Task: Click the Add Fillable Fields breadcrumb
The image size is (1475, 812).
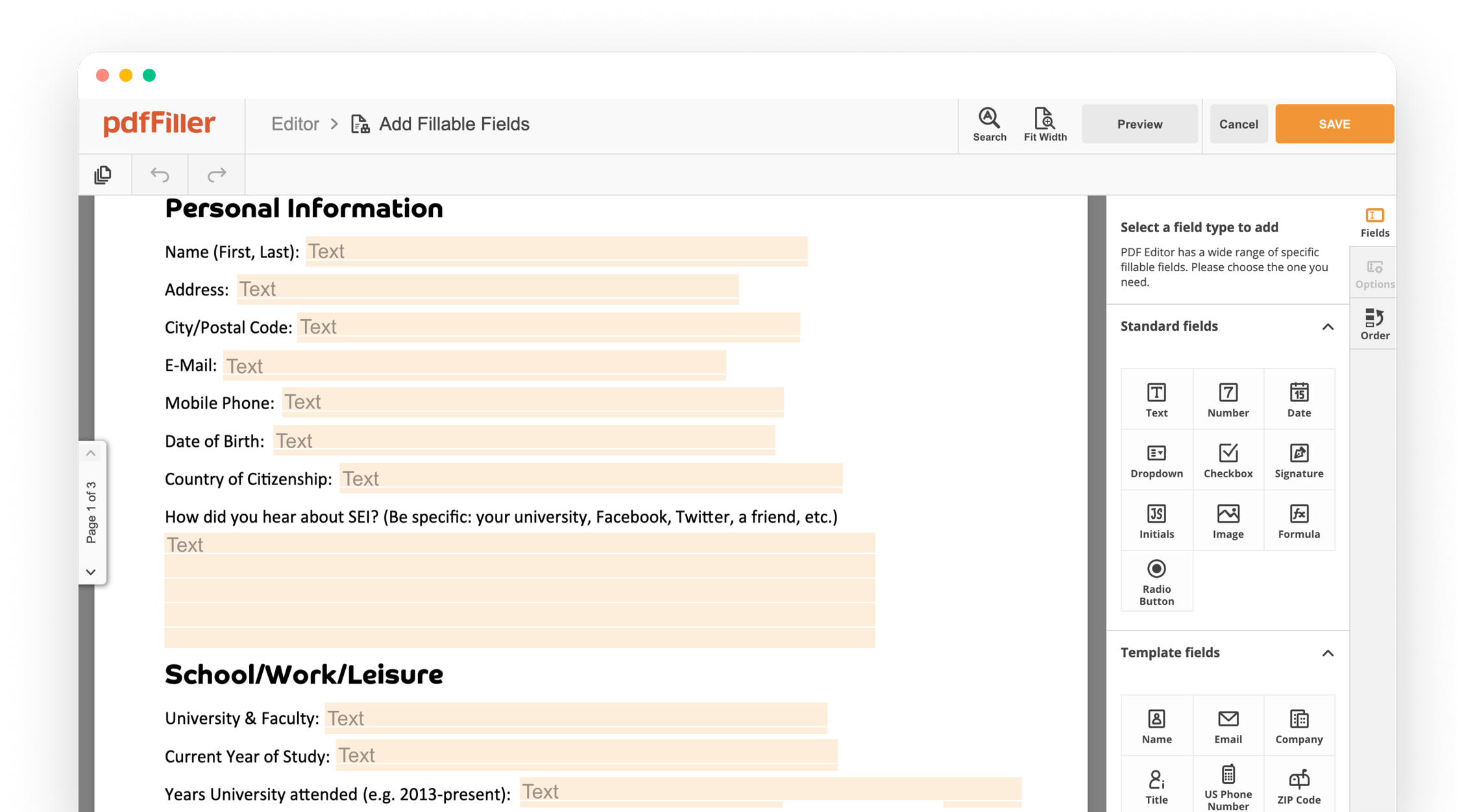Action: tap(441, 124)
